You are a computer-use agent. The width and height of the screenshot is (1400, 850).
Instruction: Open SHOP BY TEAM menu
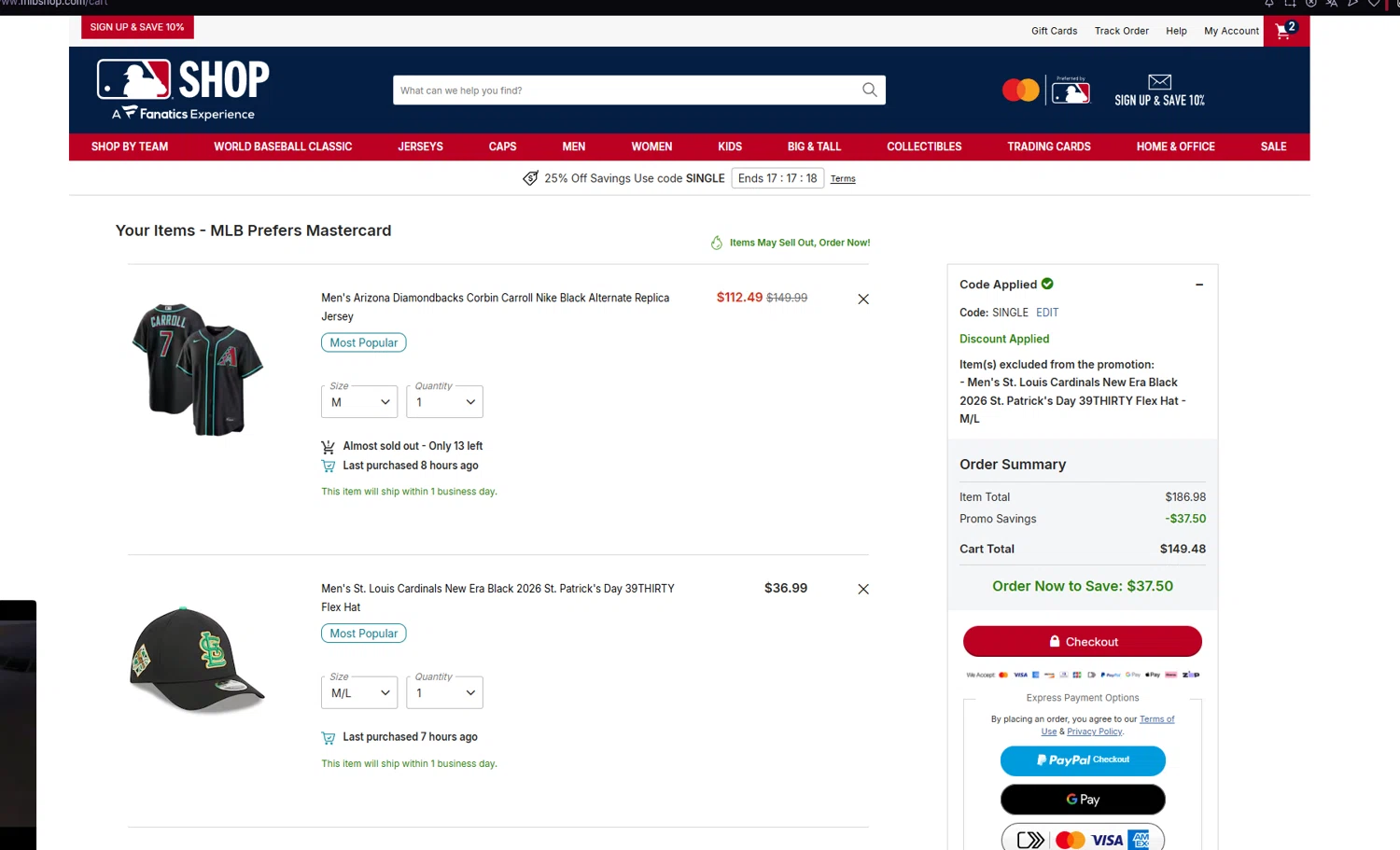pyautogui.click(x=130, y=146)
